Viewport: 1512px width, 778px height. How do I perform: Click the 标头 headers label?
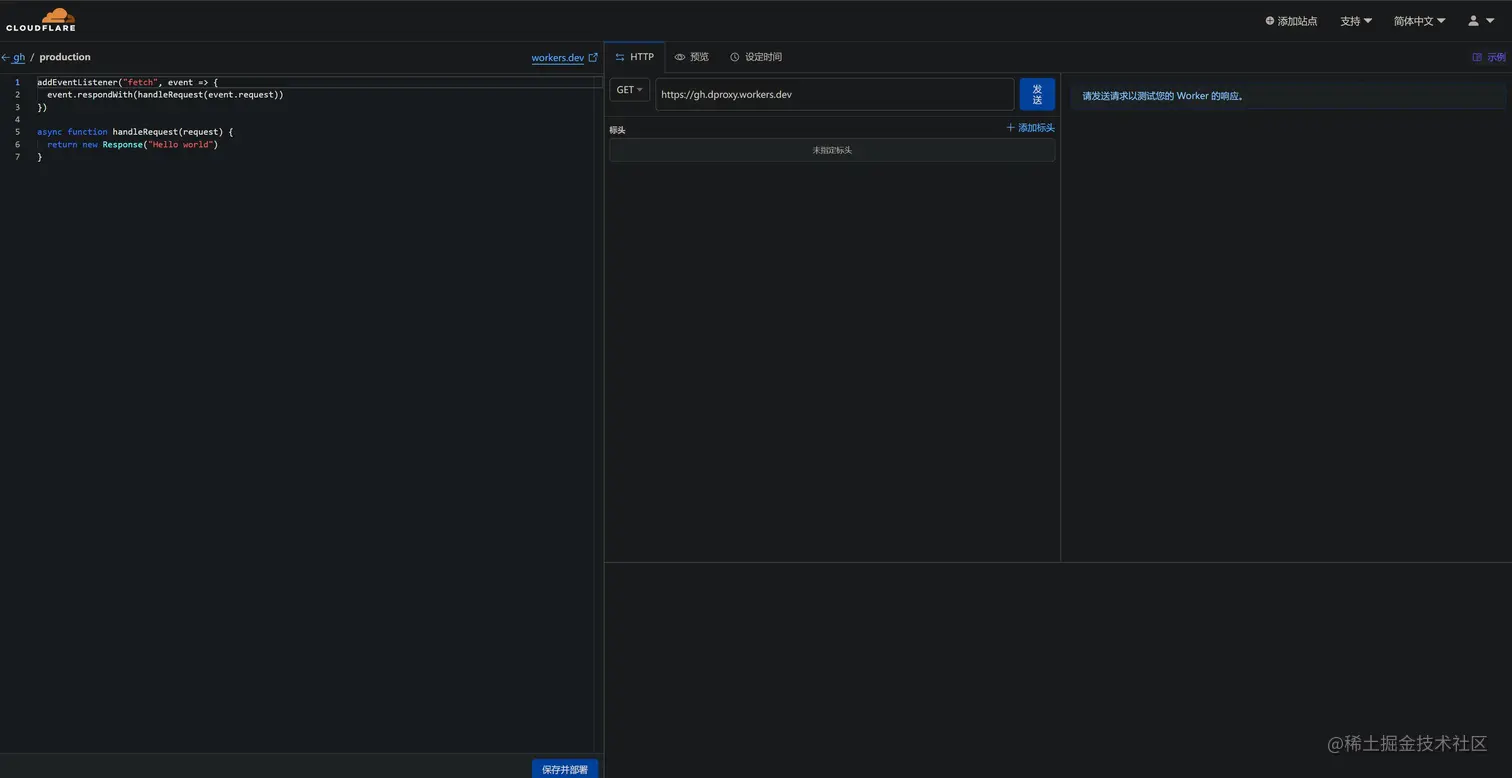click(x=617, y=130)
